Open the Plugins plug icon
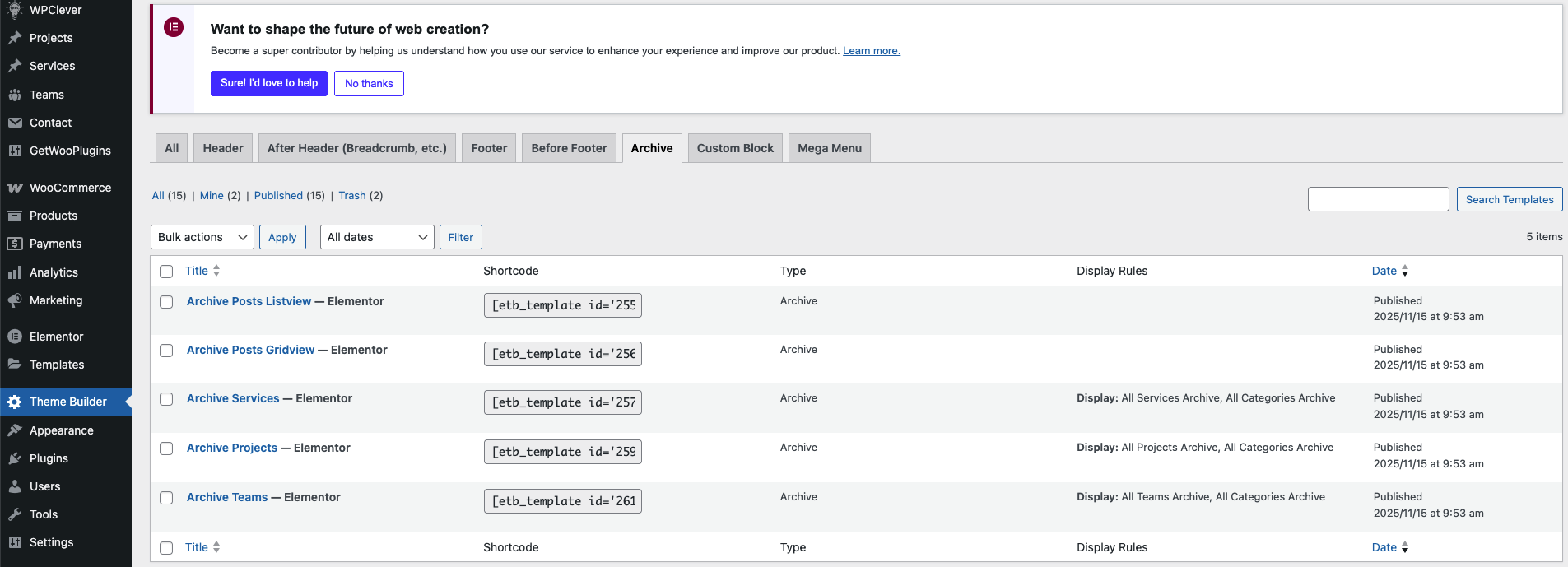The image size is (1568, 567). pyautogui.click(x=15, y=458)
